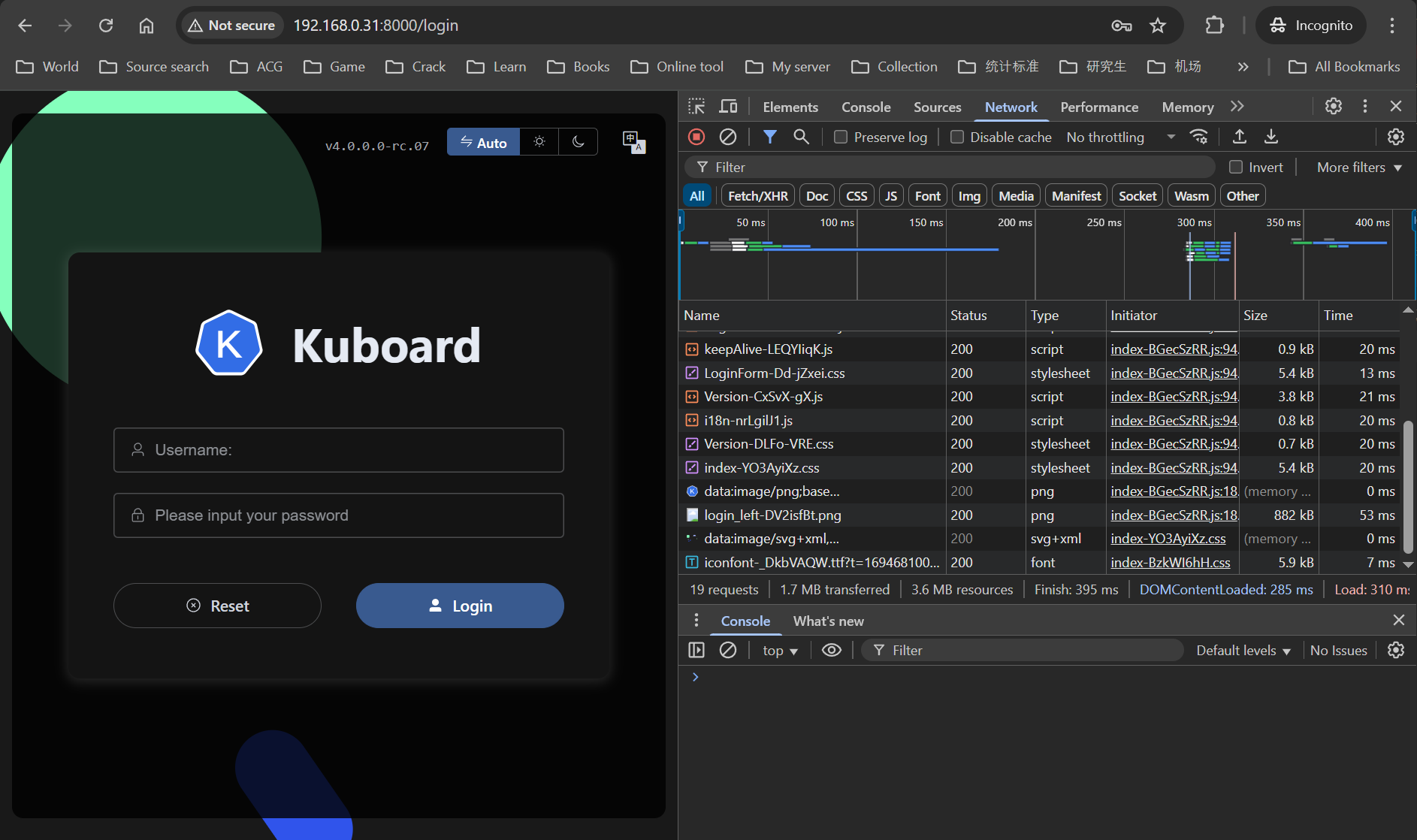Clear the network log

pos(727,137)
